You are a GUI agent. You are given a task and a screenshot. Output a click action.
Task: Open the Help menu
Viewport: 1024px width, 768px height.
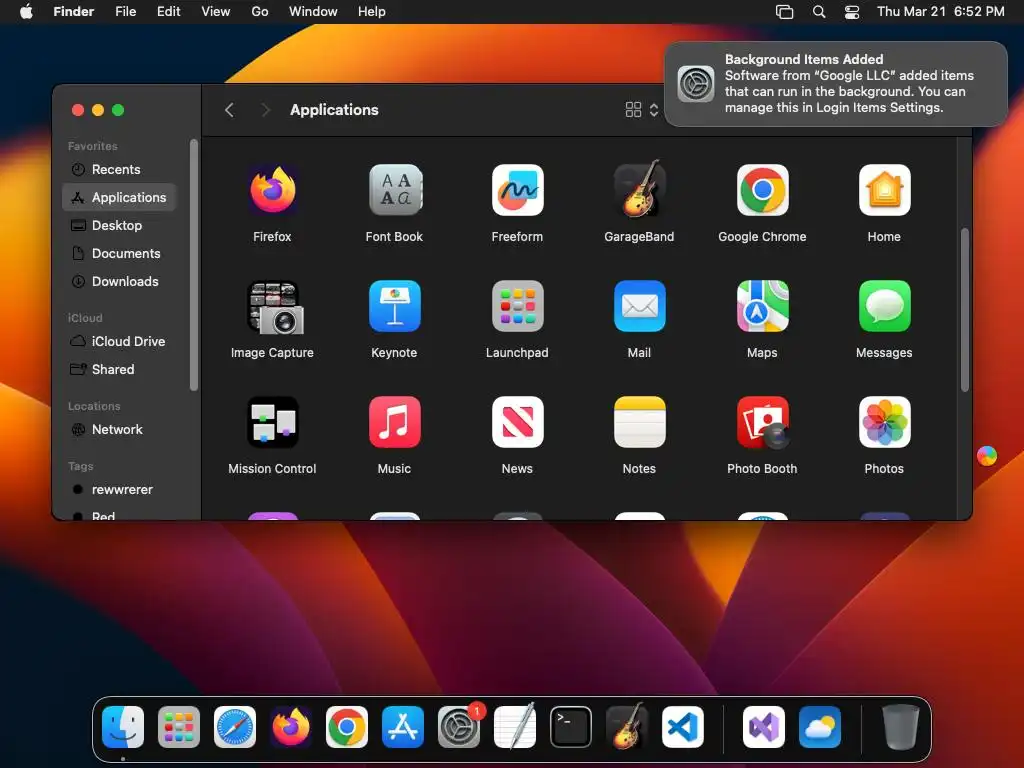pyautogui.click(x=372, y=12)
